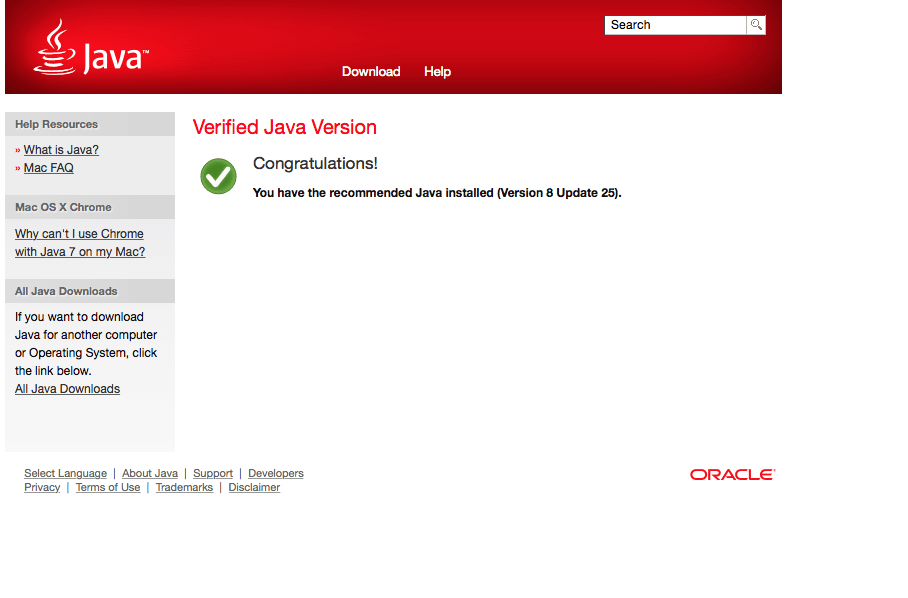
Task: Open the Terms of Use link
Action: click(108, 487)
